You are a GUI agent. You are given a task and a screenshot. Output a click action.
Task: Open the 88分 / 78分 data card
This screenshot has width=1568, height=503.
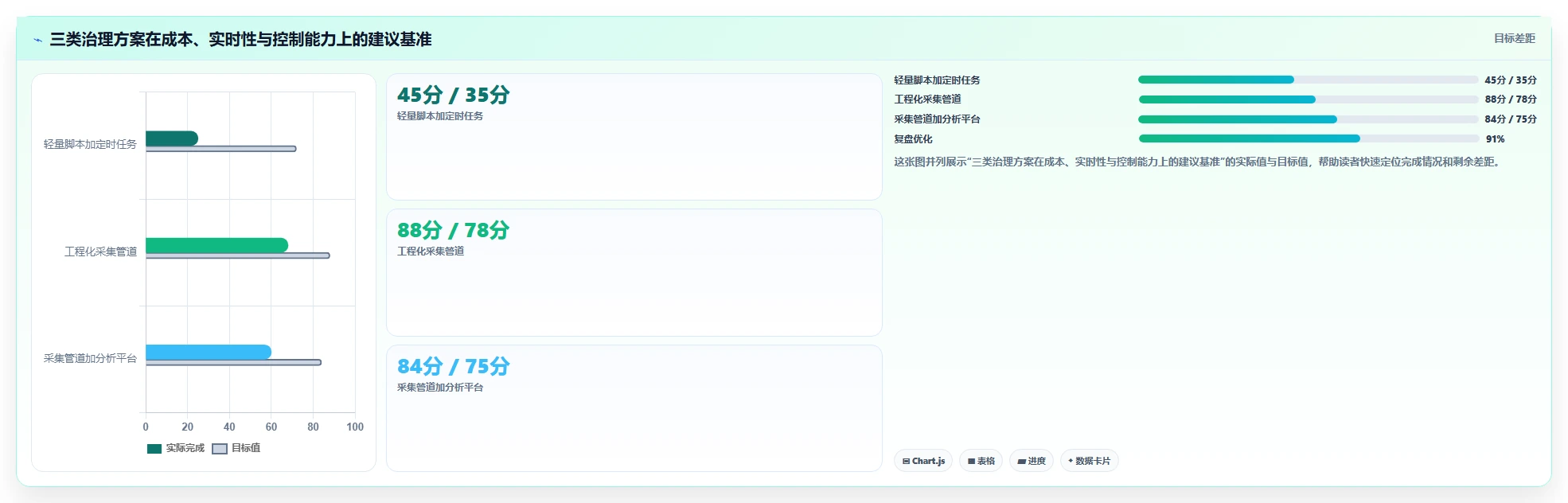[x=634, y=272]
